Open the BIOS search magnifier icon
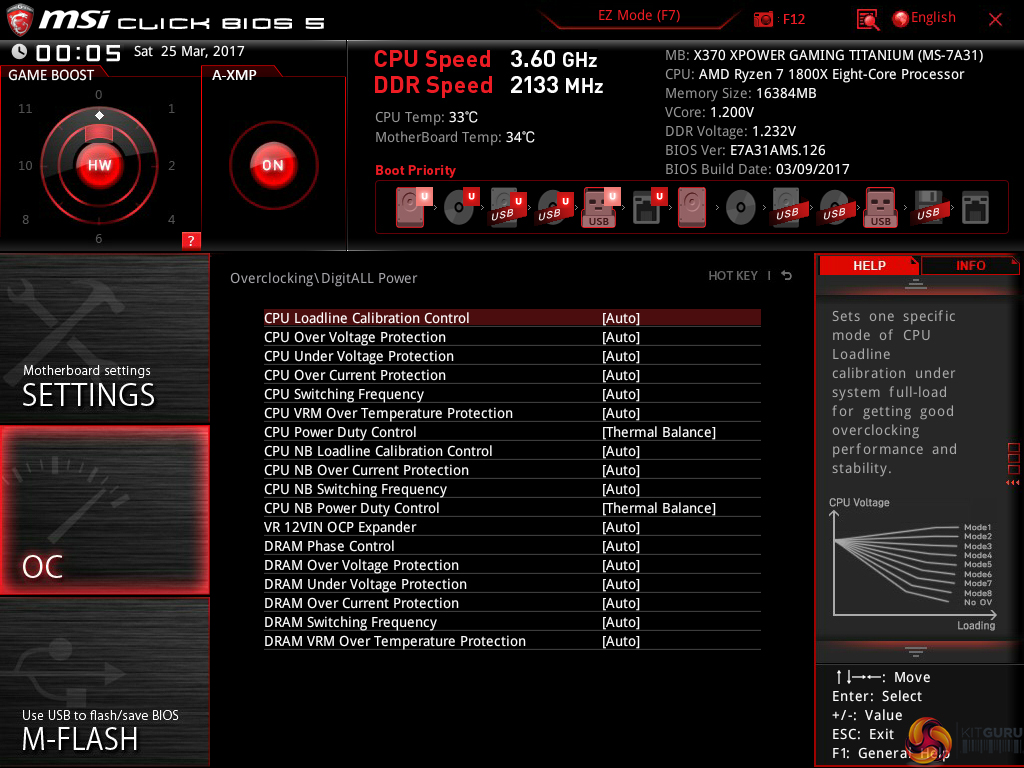The height and width of the screenshot is (768, 1024). coord(867,20)
